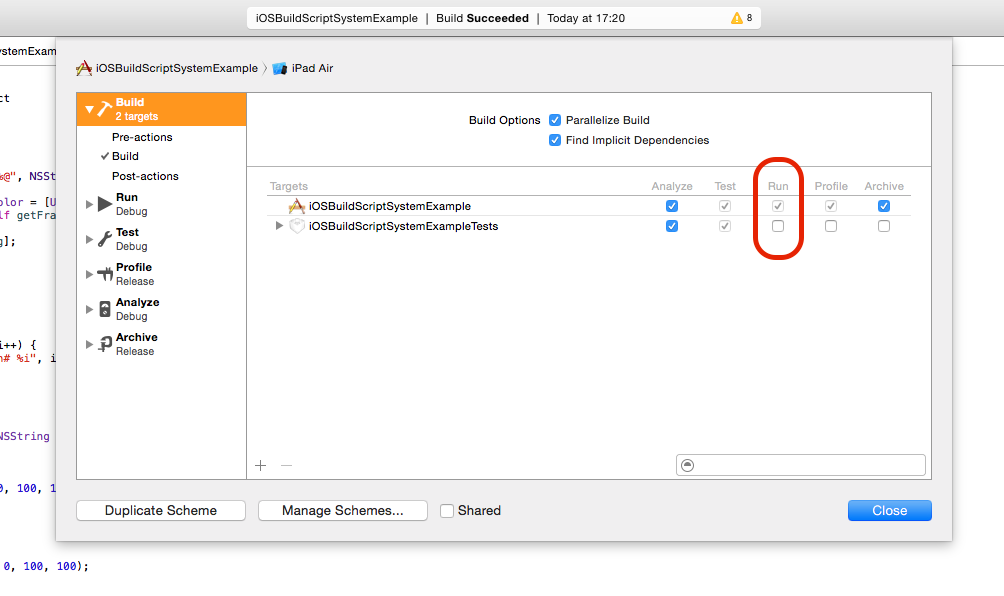Click the Build Options label
Image resolution: width=1004 pixels, height=596 pixels.
(x=505, y=120)
